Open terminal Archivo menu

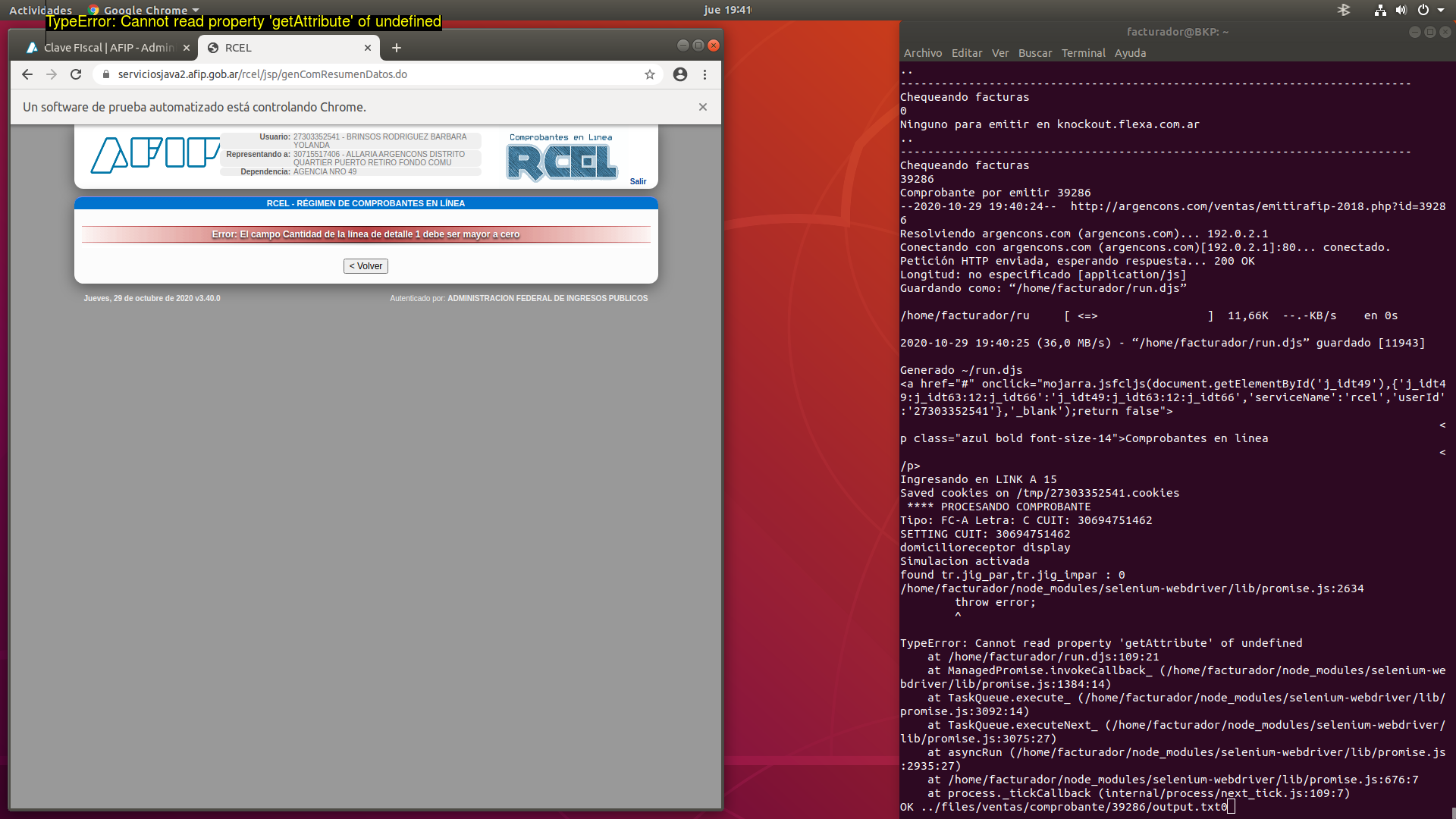coord(923,53)
